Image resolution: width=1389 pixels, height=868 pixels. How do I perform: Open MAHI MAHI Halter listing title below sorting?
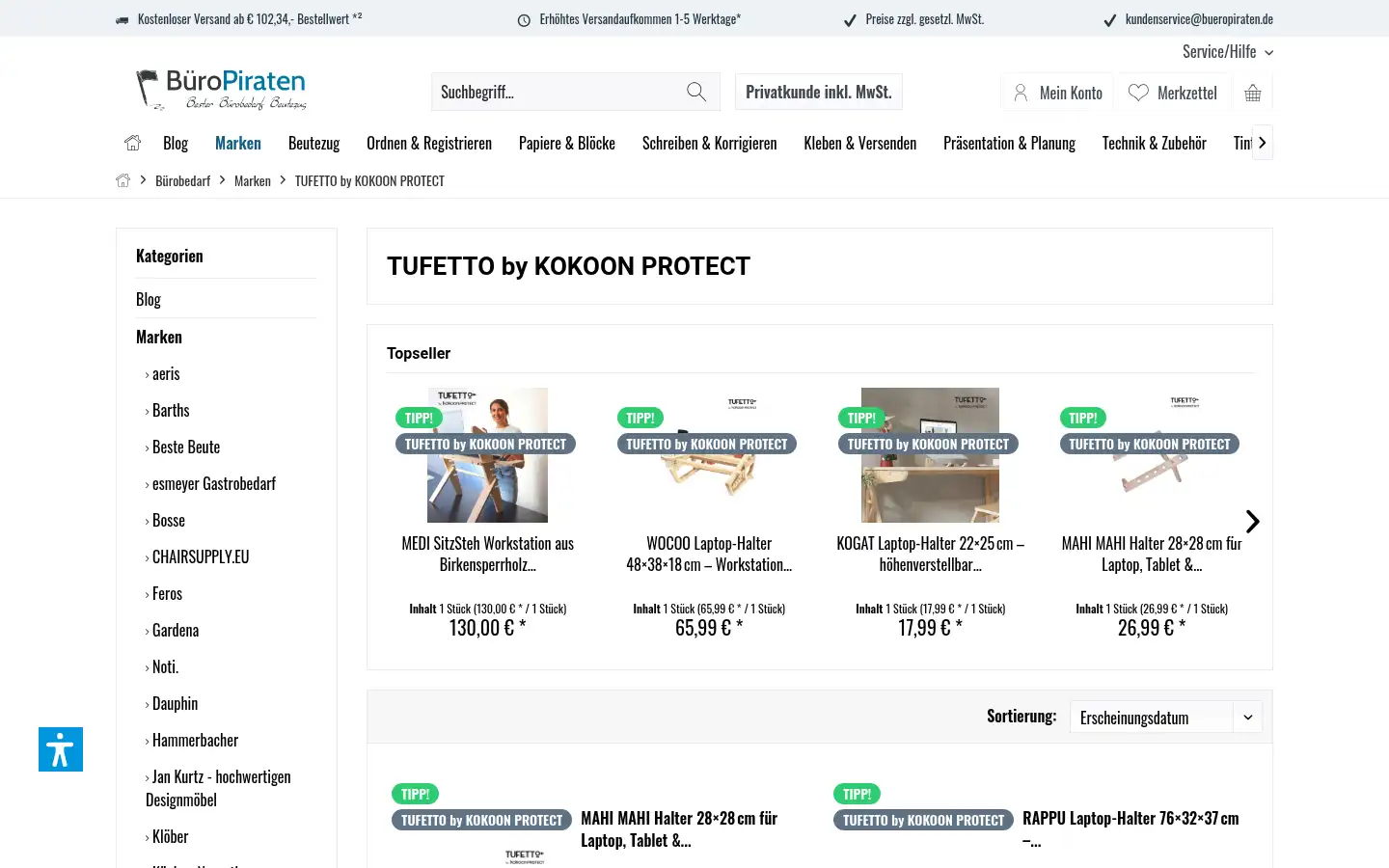coord(679,829)
